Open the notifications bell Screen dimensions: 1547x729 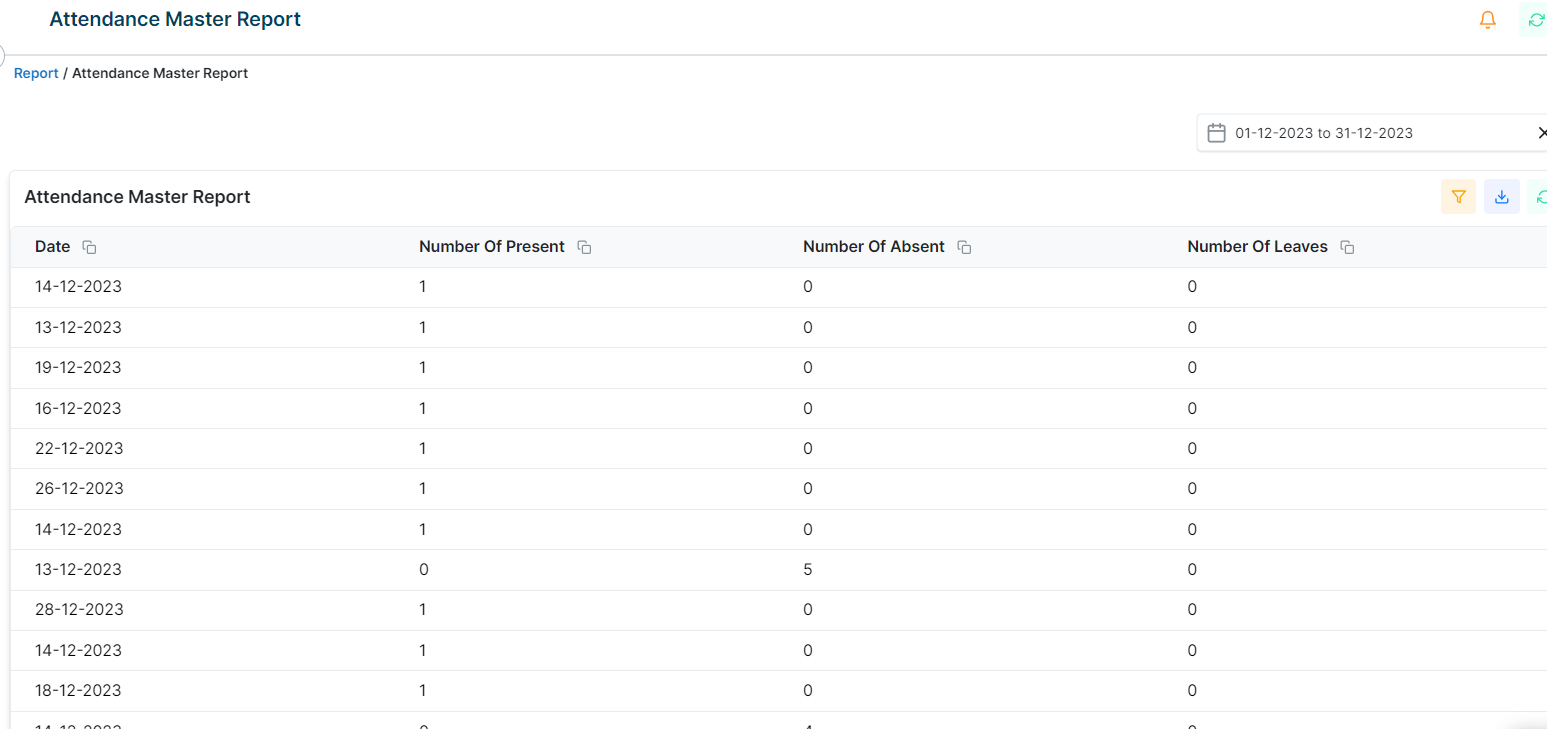click(x=1488, y=20)
